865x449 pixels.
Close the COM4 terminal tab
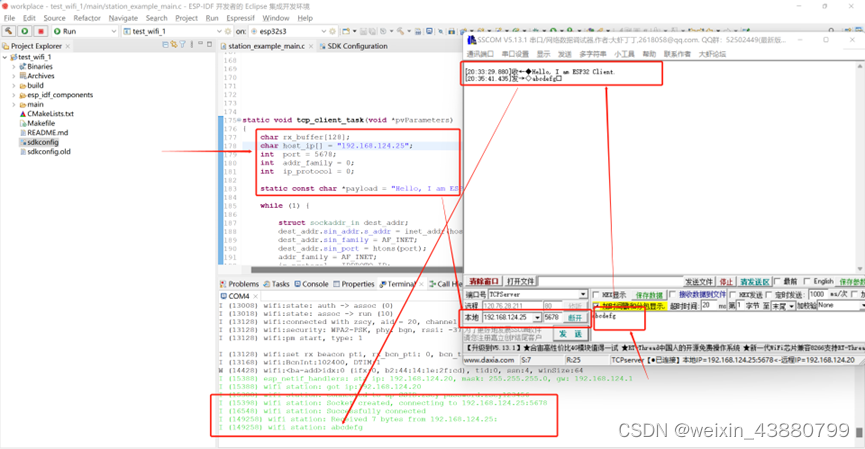pyautogui.click(x=255, y=296)
